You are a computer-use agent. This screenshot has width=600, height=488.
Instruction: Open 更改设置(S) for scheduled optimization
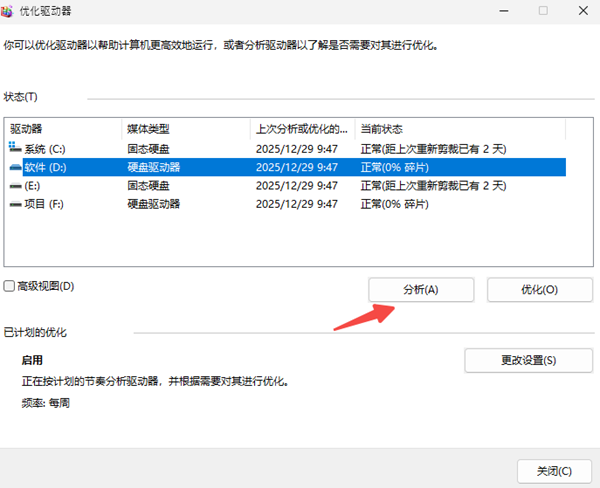coord(528,360)
